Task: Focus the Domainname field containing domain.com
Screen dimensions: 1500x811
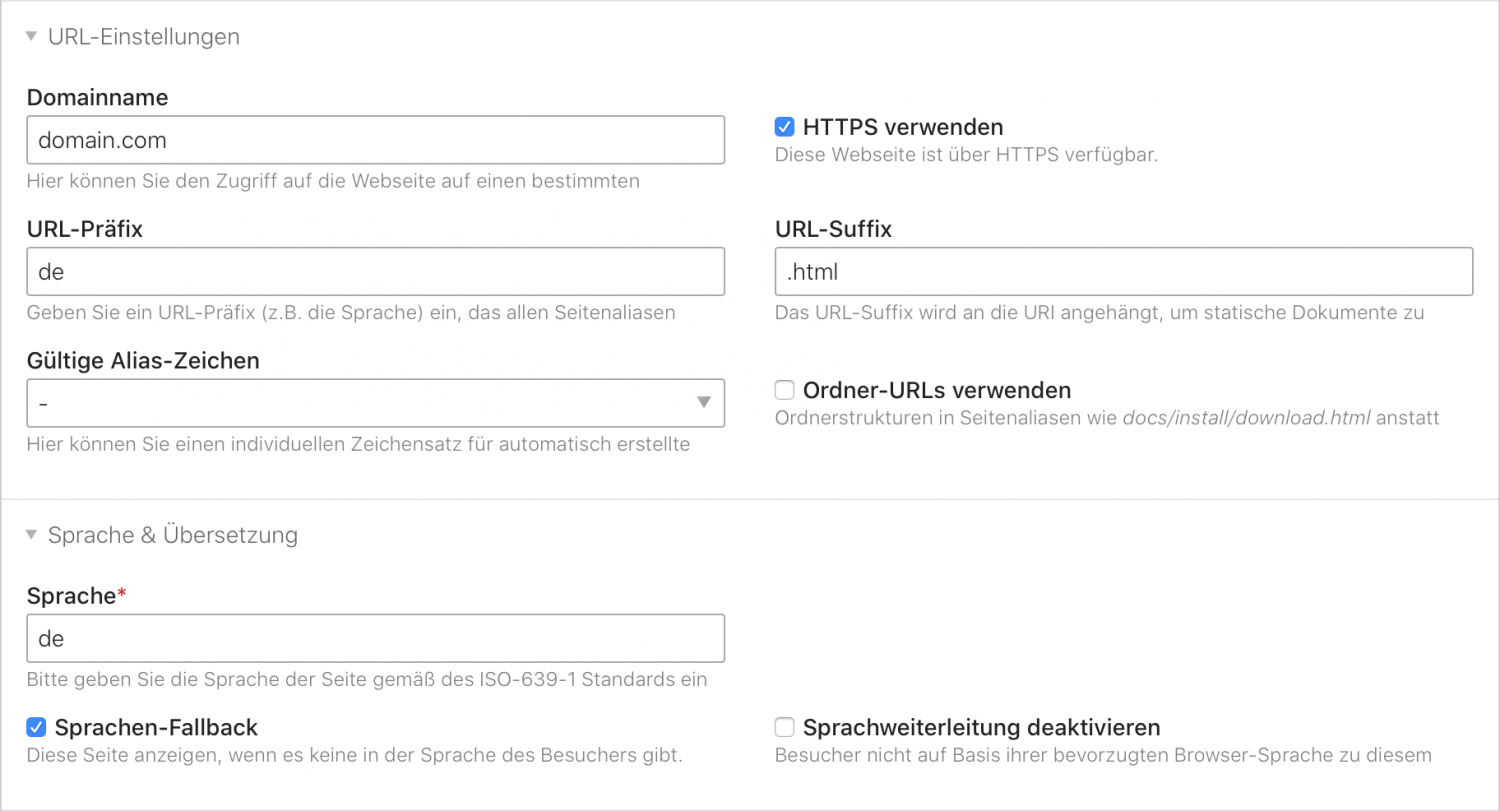Action: point(375,140)
